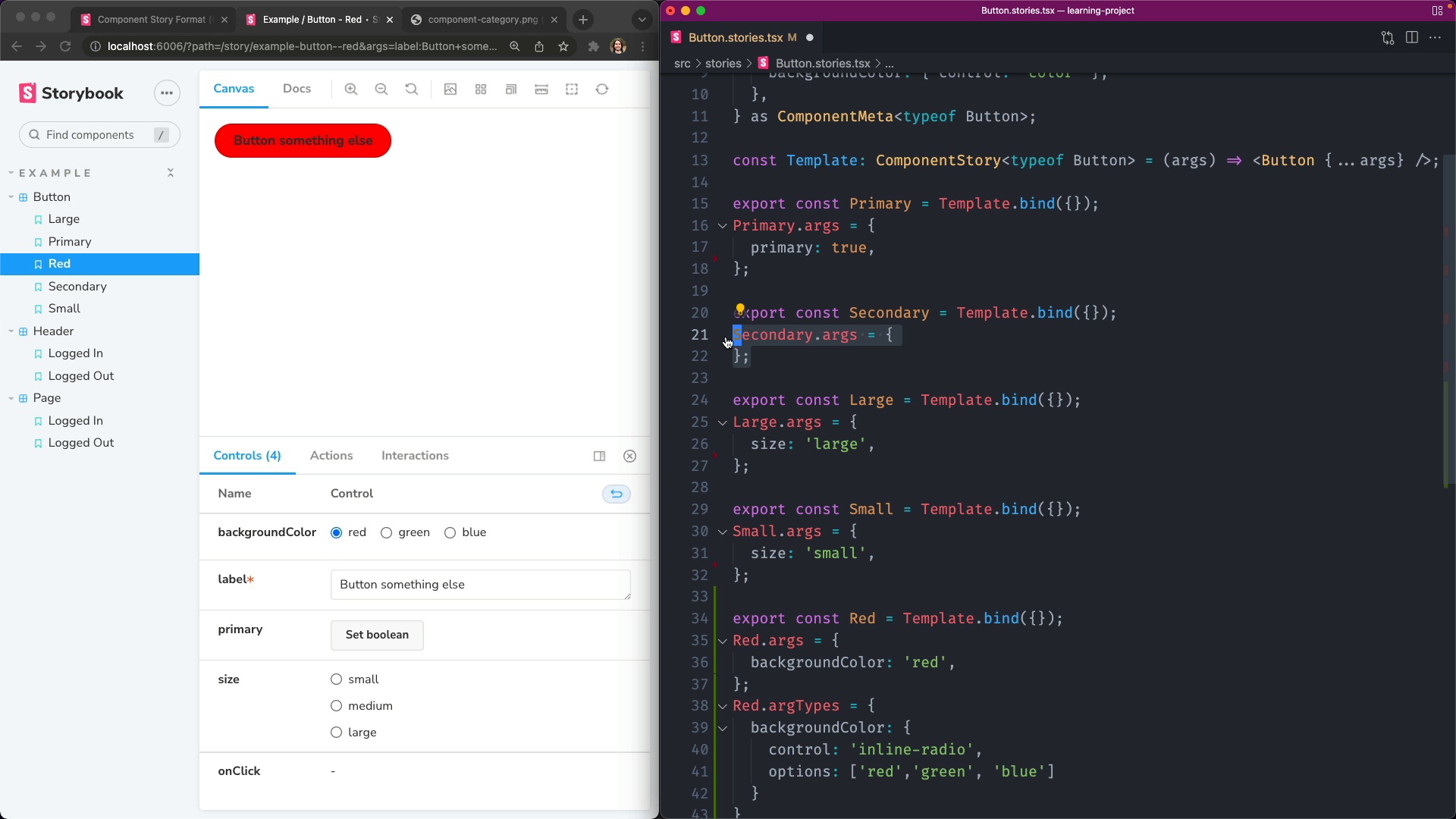Fold Red.args block at line 35

pos(723,641)
